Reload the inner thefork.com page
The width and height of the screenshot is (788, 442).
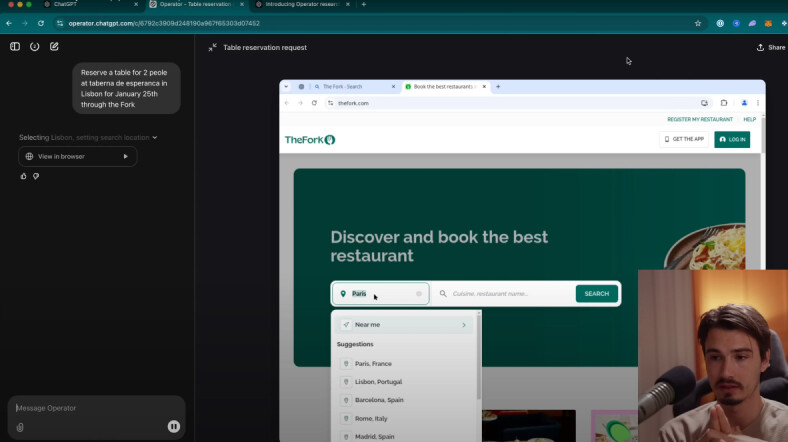(314, 103)
